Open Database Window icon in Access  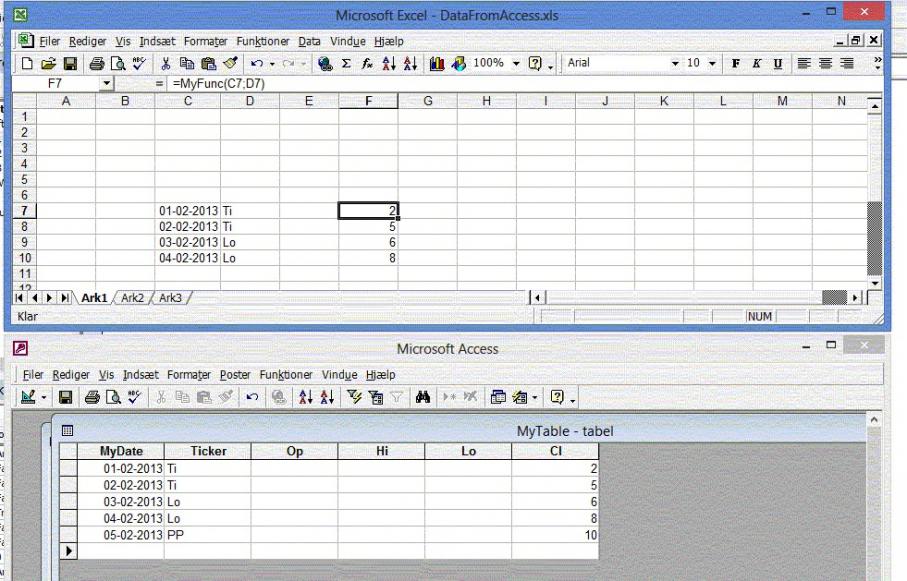coord(497,397)
